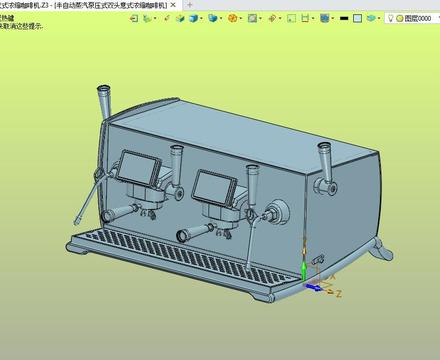The image size is (440, 360).
Task: Click the green Y-axis arrow of the triad
Action: (x=304, y=271)
